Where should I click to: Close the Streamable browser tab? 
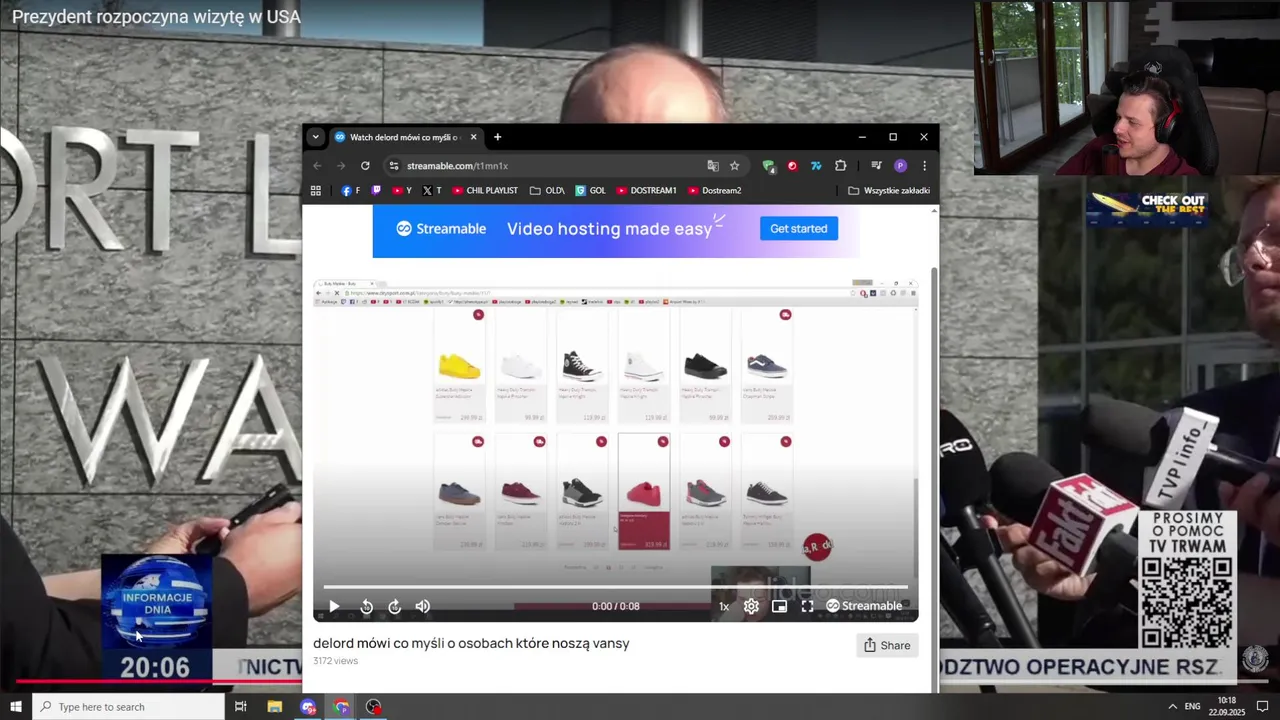[474, 137]
